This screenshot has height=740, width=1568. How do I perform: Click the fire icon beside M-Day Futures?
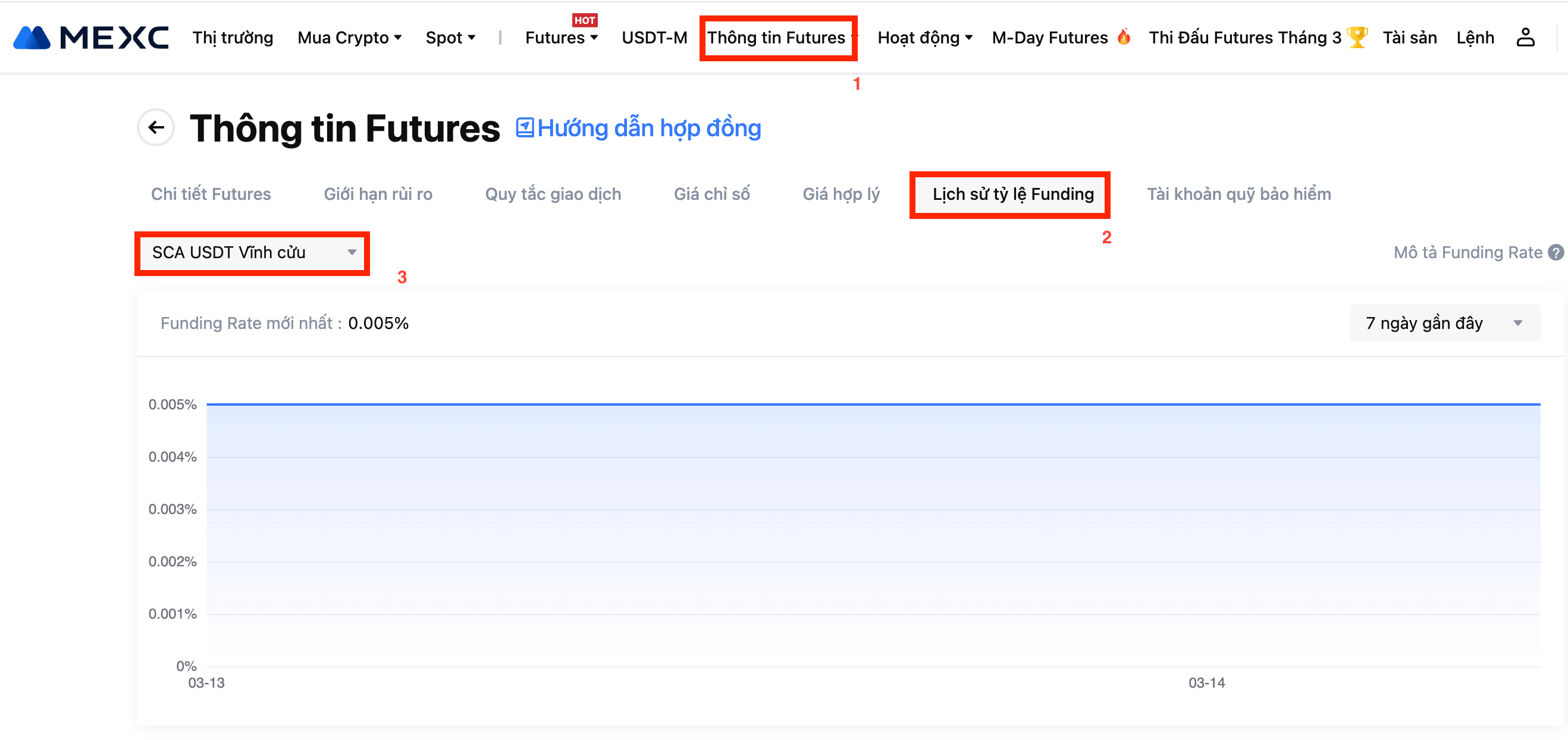(x=1124, y=36)
